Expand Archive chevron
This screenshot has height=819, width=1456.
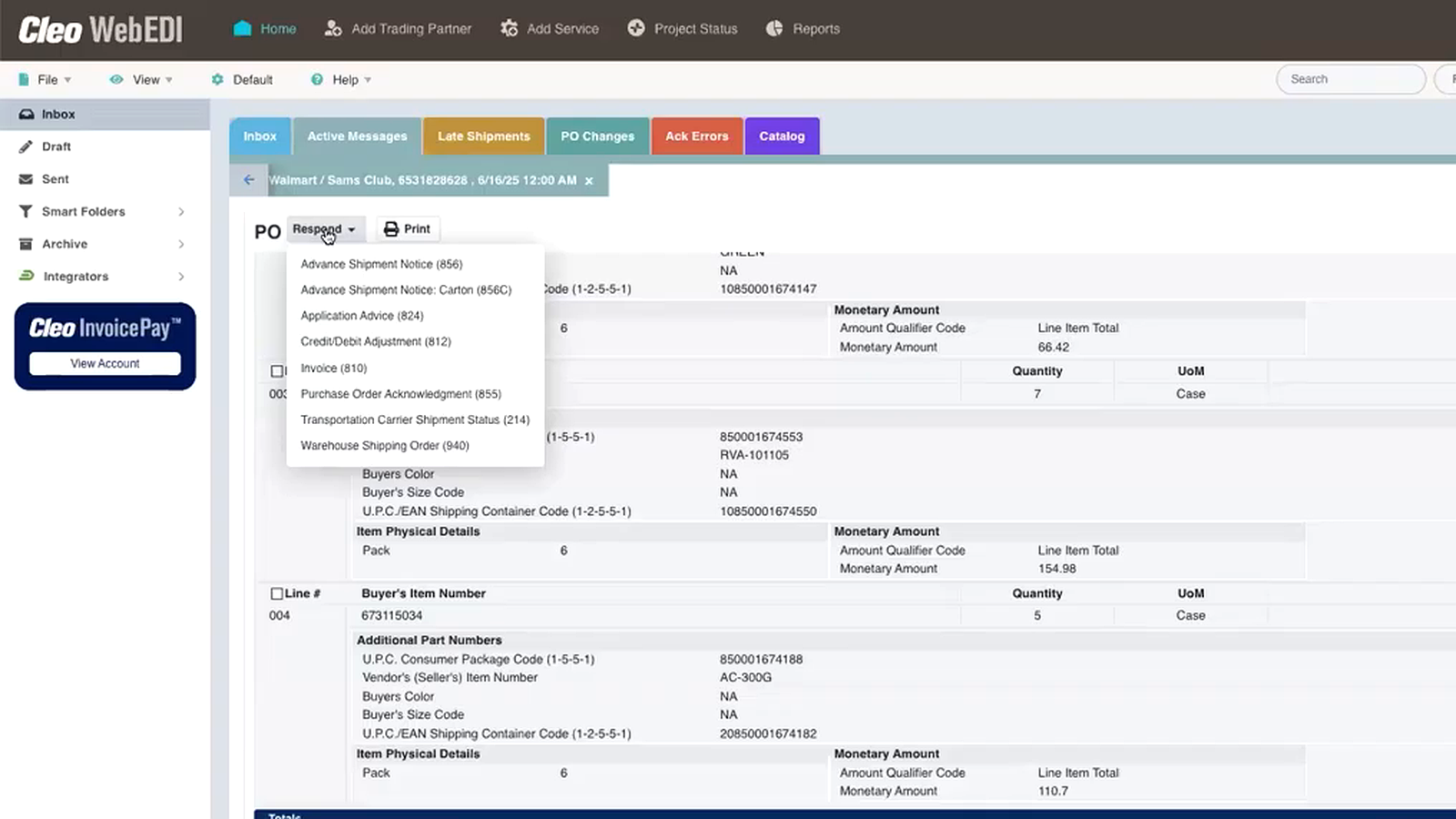tap(181, 244)
